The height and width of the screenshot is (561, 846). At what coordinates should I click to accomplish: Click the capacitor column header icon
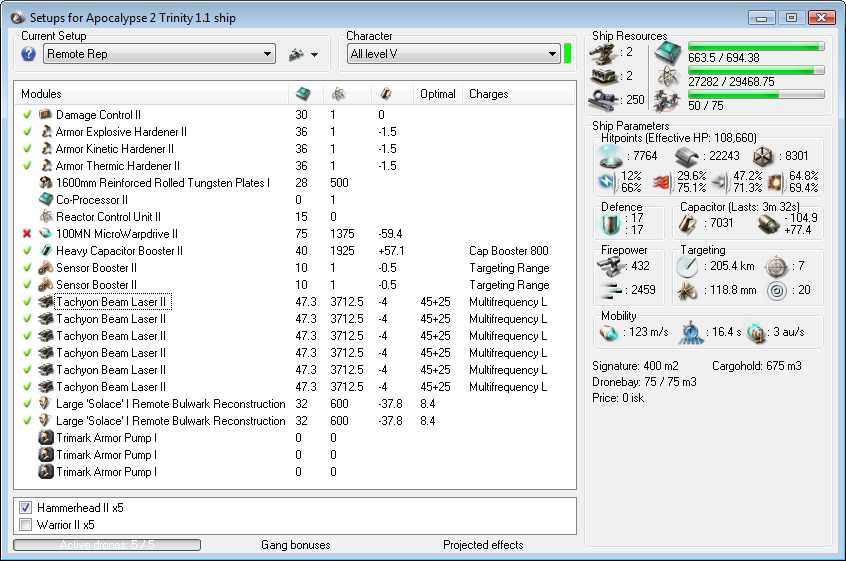click(x=386, y=94)
